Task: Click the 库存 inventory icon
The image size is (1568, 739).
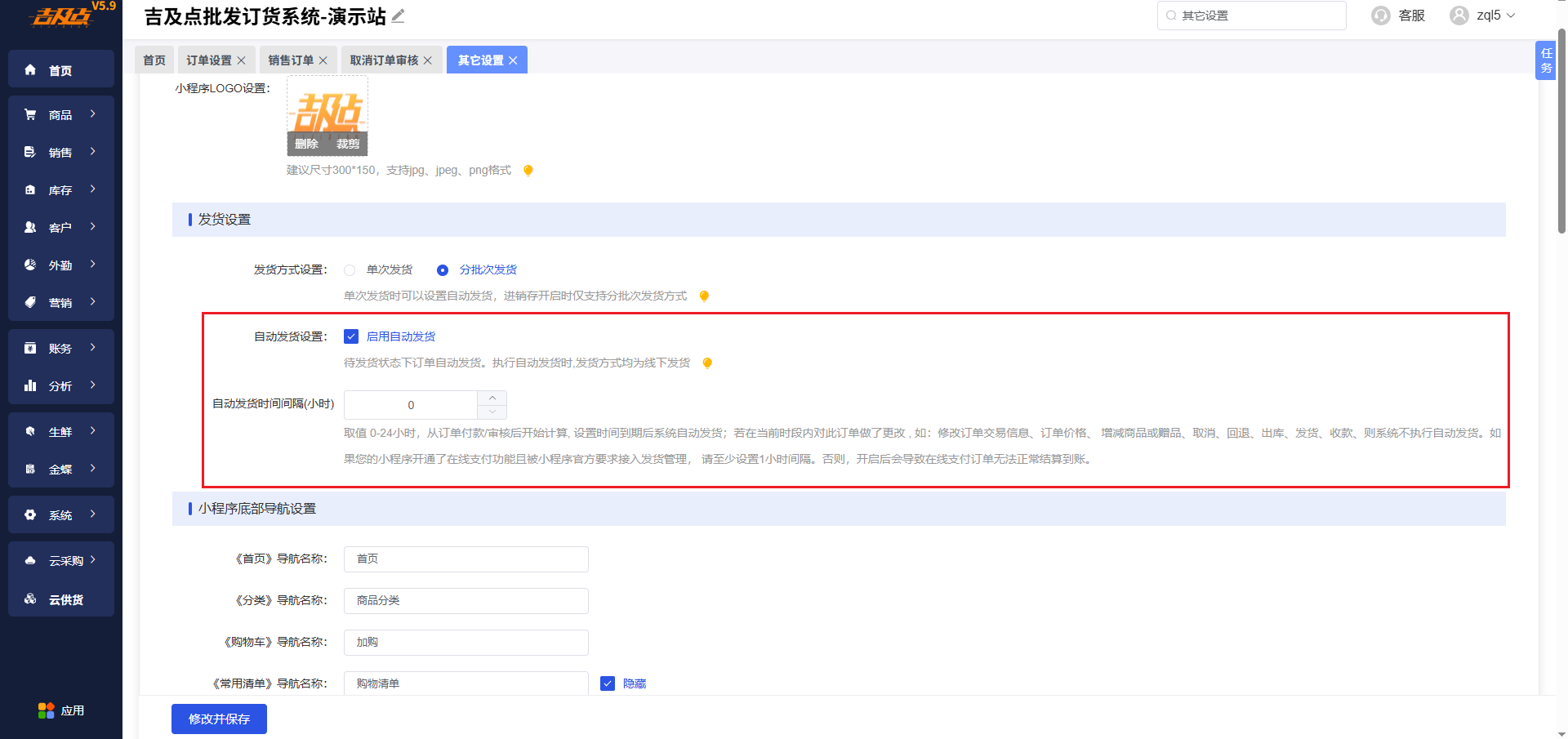Action: [30, 189]
